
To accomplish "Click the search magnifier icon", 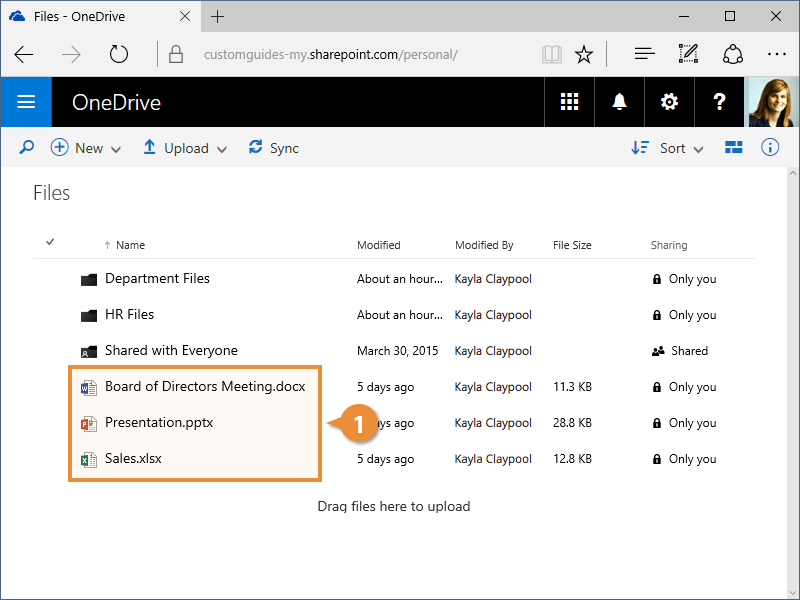I will pos(27,148).
